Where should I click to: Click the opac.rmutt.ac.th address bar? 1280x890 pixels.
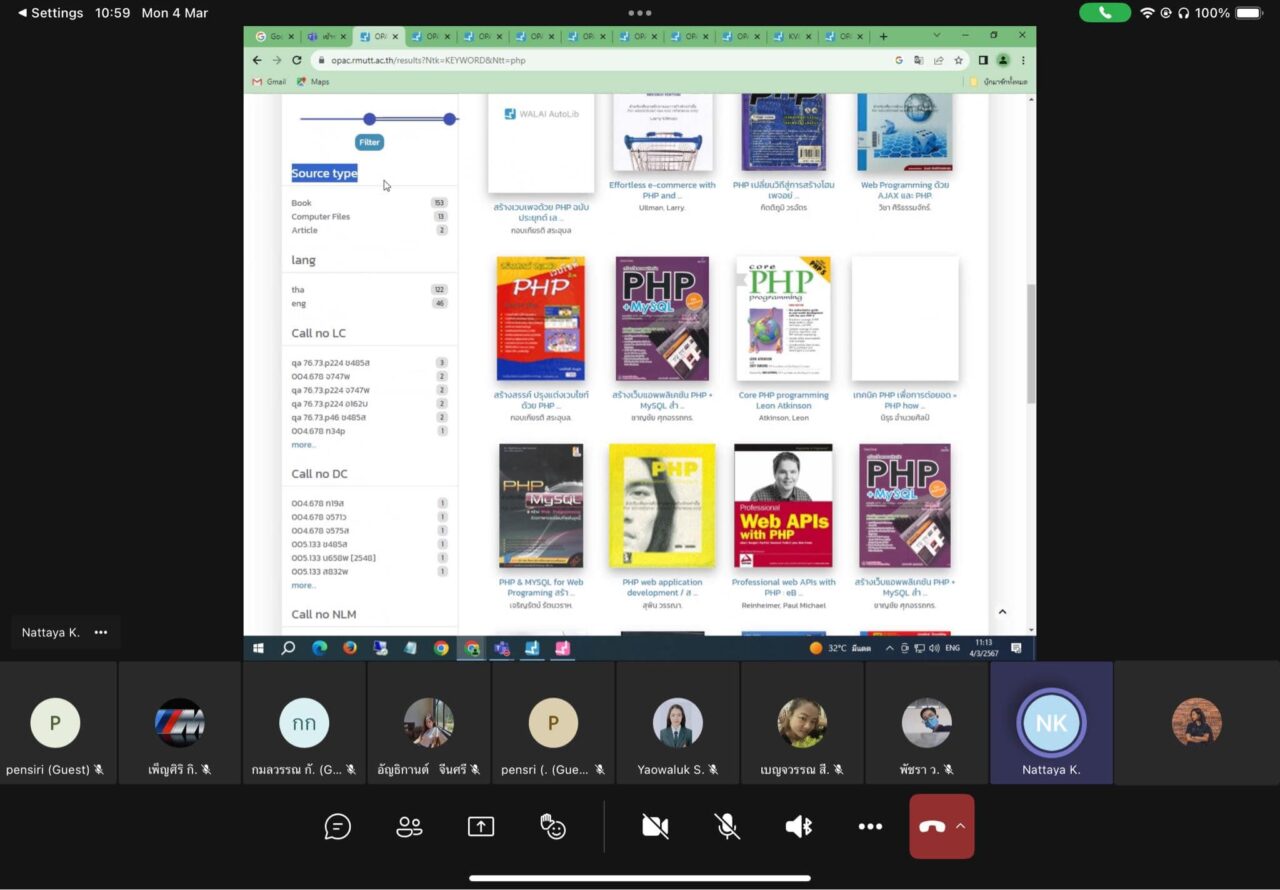(x=600, y=60)
